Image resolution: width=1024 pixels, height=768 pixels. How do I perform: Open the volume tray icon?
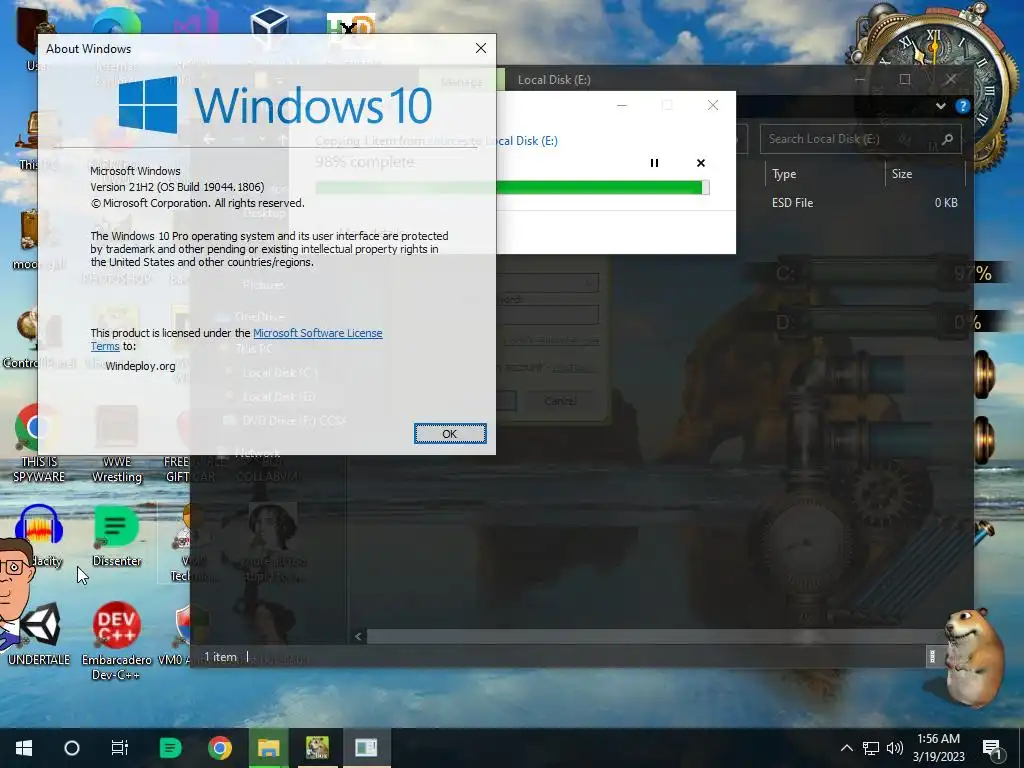pyautogui.click(x=895, y=748)
